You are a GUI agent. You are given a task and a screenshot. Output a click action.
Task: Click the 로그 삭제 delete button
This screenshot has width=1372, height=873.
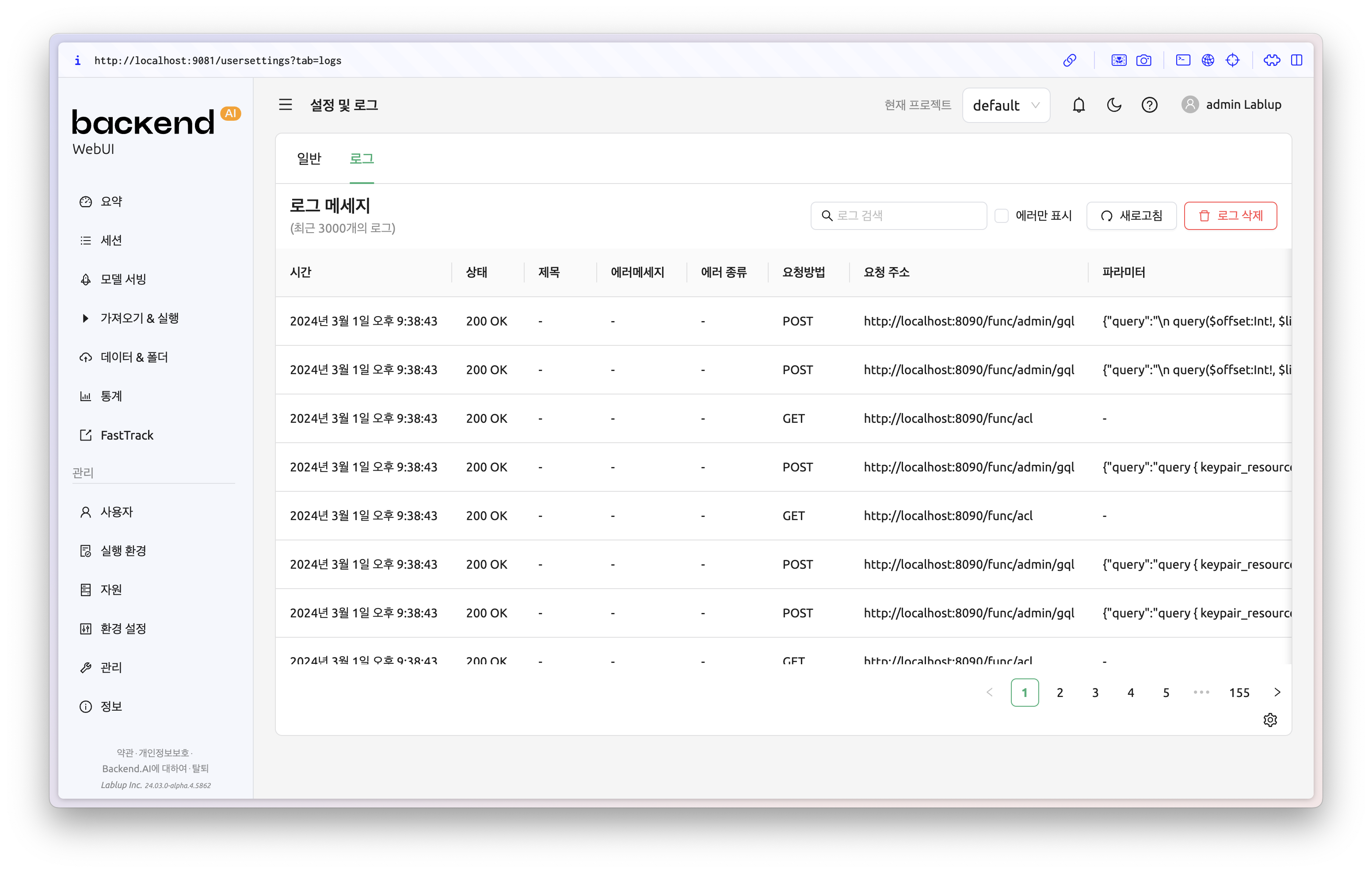tap(1230, 215)
